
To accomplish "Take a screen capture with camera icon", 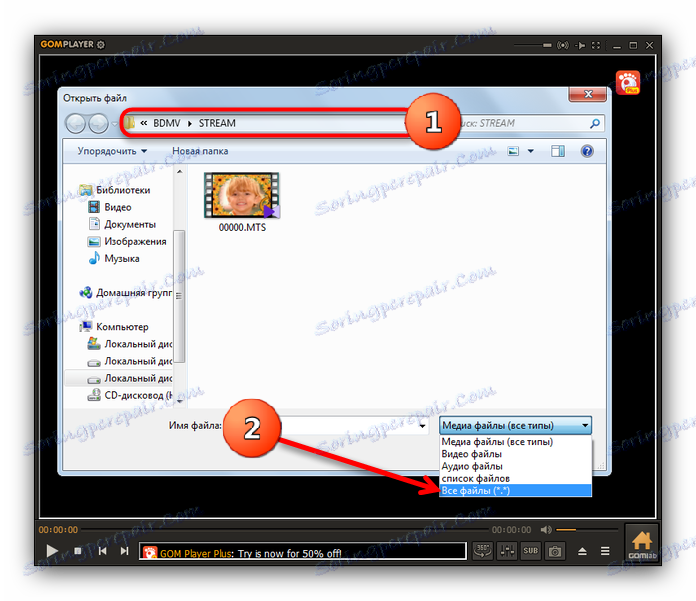I will tap(555, 551).
